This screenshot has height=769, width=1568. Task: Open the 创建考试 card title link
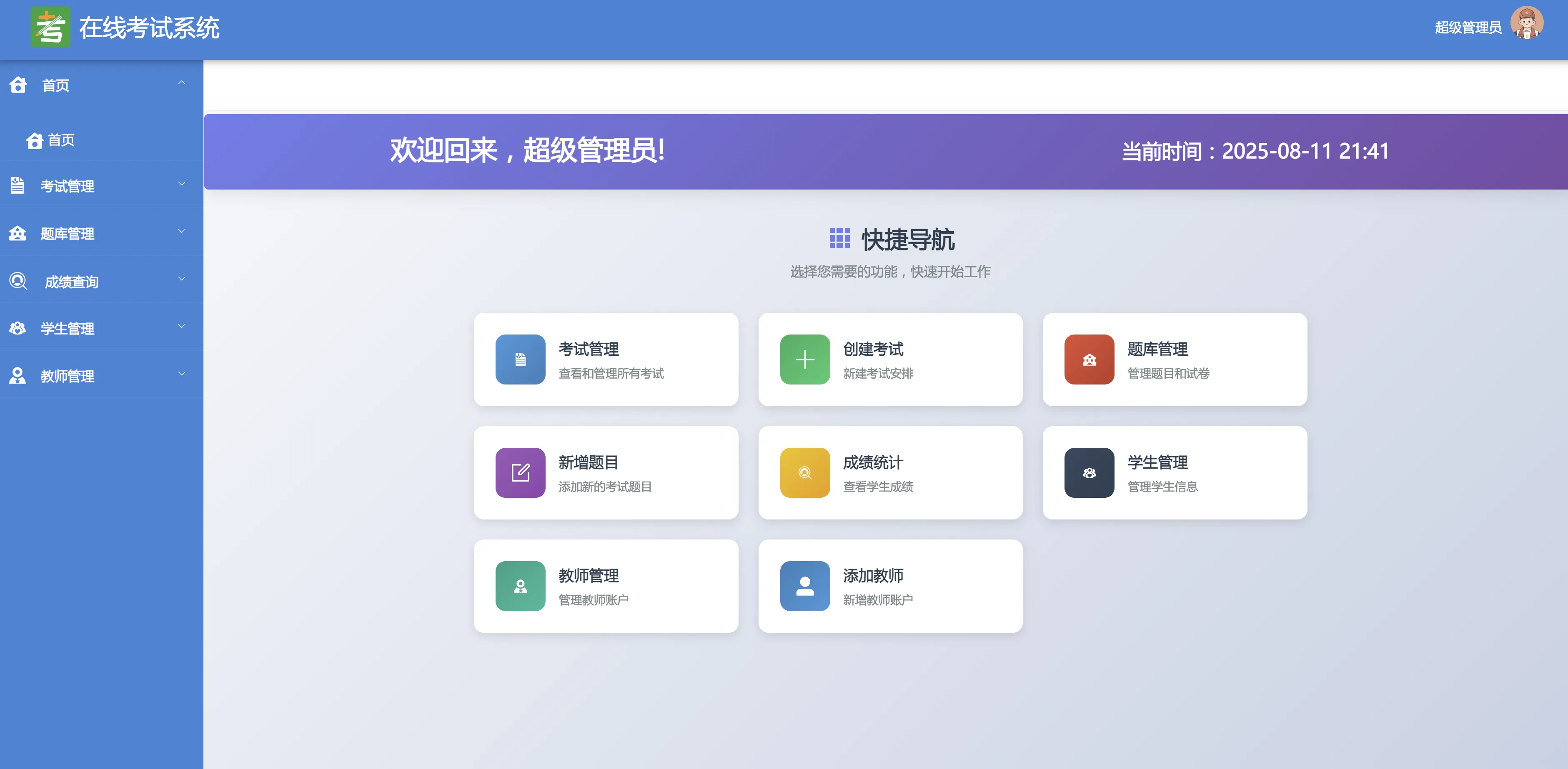tap(872, 349)
